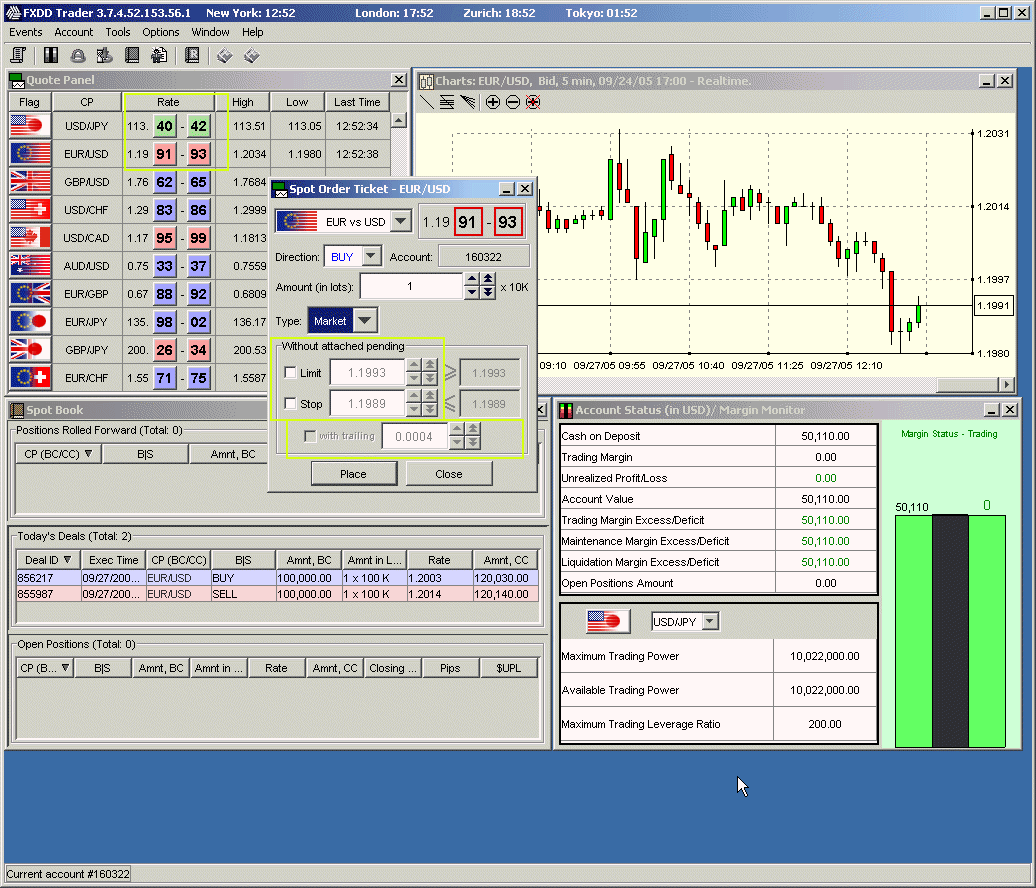Zoom out on the EUR/USD chart
The width and height of the screenshot is (1036, 888).
point(513,102)
